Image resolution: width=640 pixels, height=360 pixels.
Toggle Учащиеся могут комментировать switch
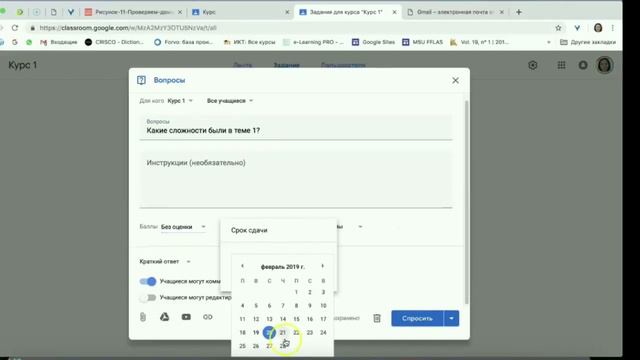(148, 281)
